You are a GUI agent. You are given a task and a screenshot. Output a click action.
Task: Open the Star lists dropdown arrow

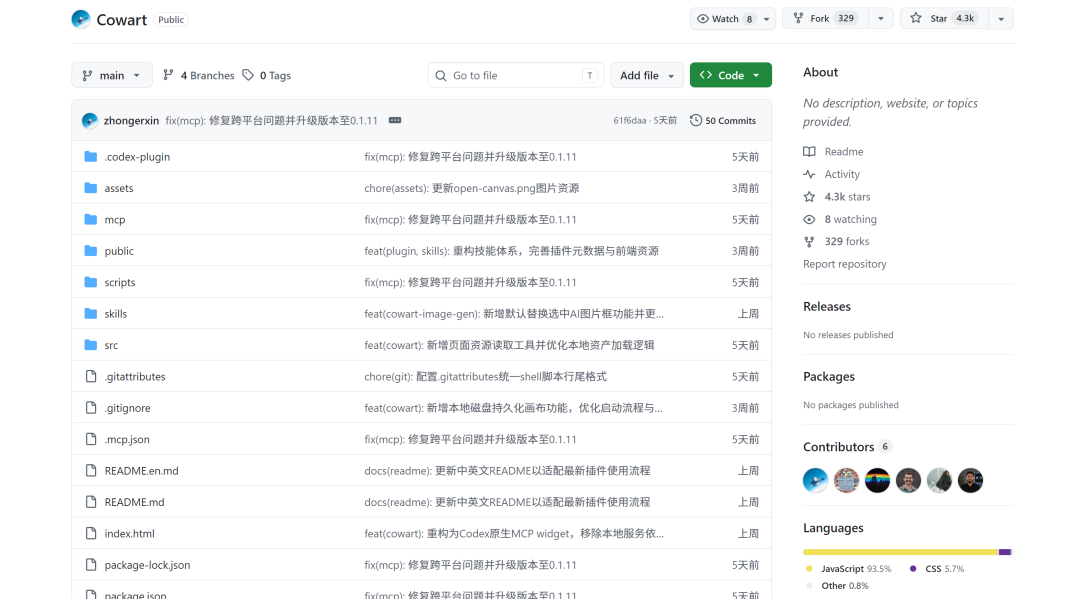1001,19
